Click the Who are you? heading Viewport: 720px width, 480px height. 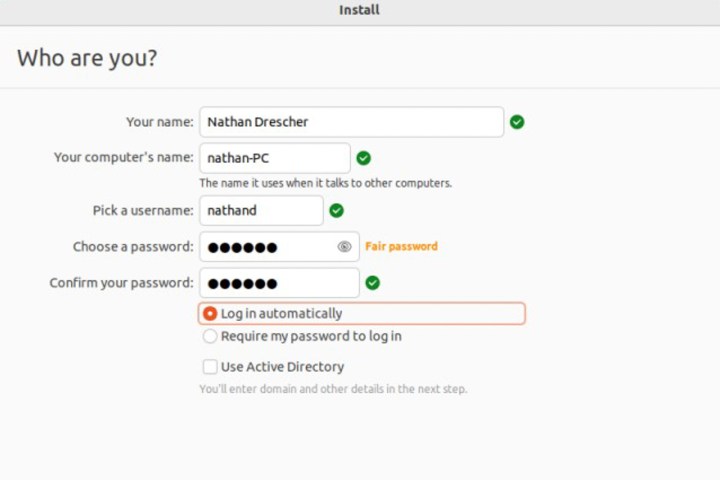pyautogui.click(x=87, y=58)
